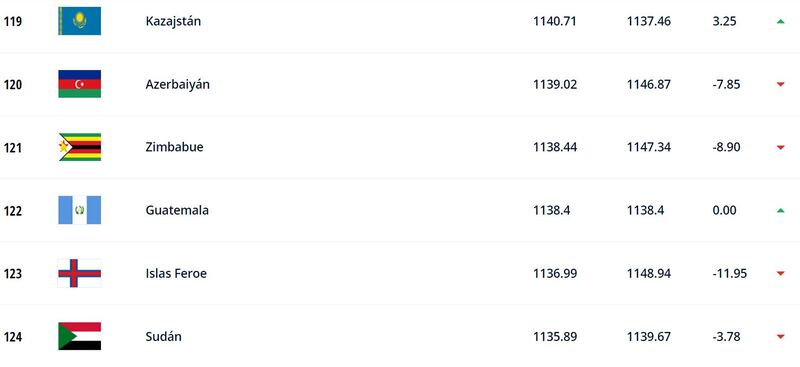Open the Zimbabue team link

[x=174, y=147]
